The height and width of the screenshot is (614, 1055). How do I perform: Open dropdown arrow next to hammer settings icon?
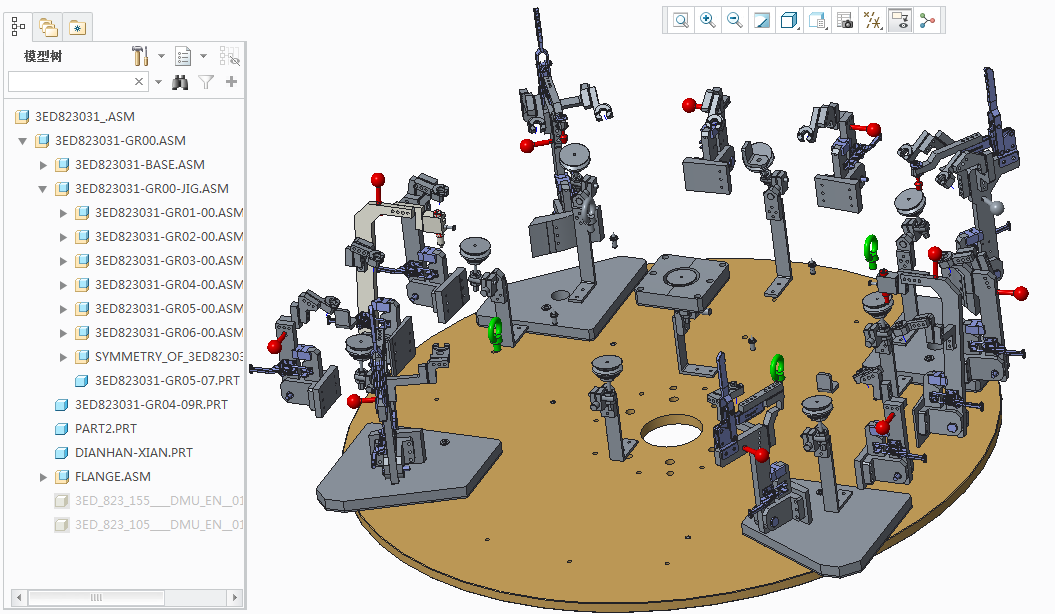coord(161,56)
